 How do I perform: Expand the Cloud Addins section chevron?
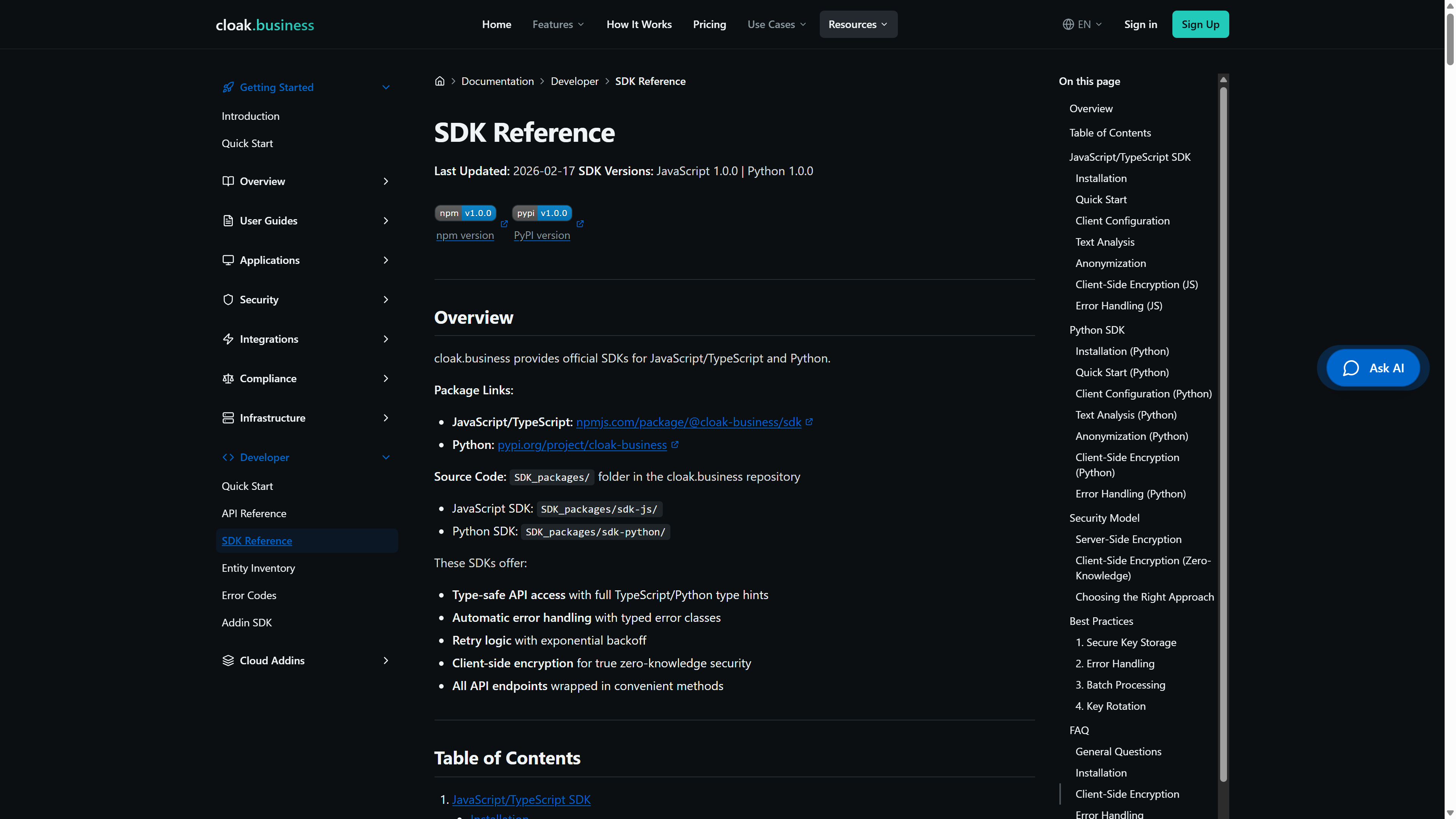coord(386,660)
